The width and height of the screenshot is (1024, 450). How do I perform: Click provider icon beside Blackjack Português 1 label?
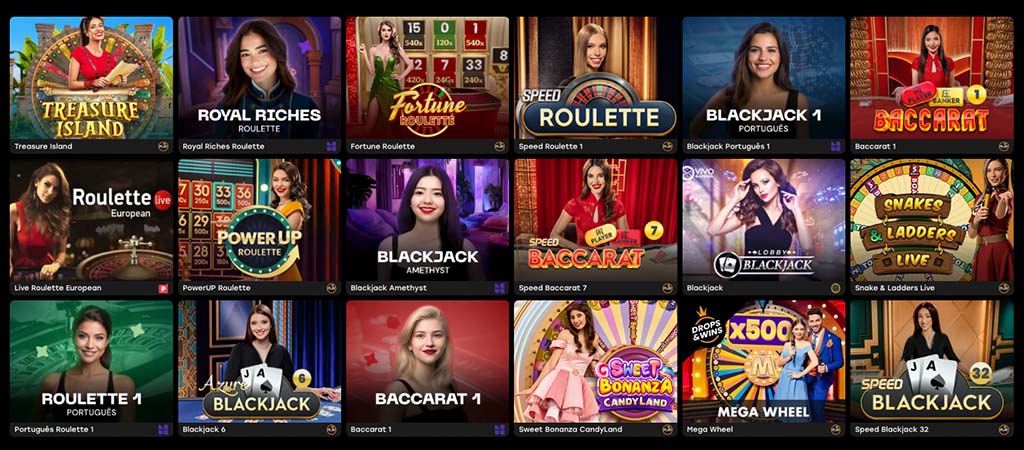point(835,146)
